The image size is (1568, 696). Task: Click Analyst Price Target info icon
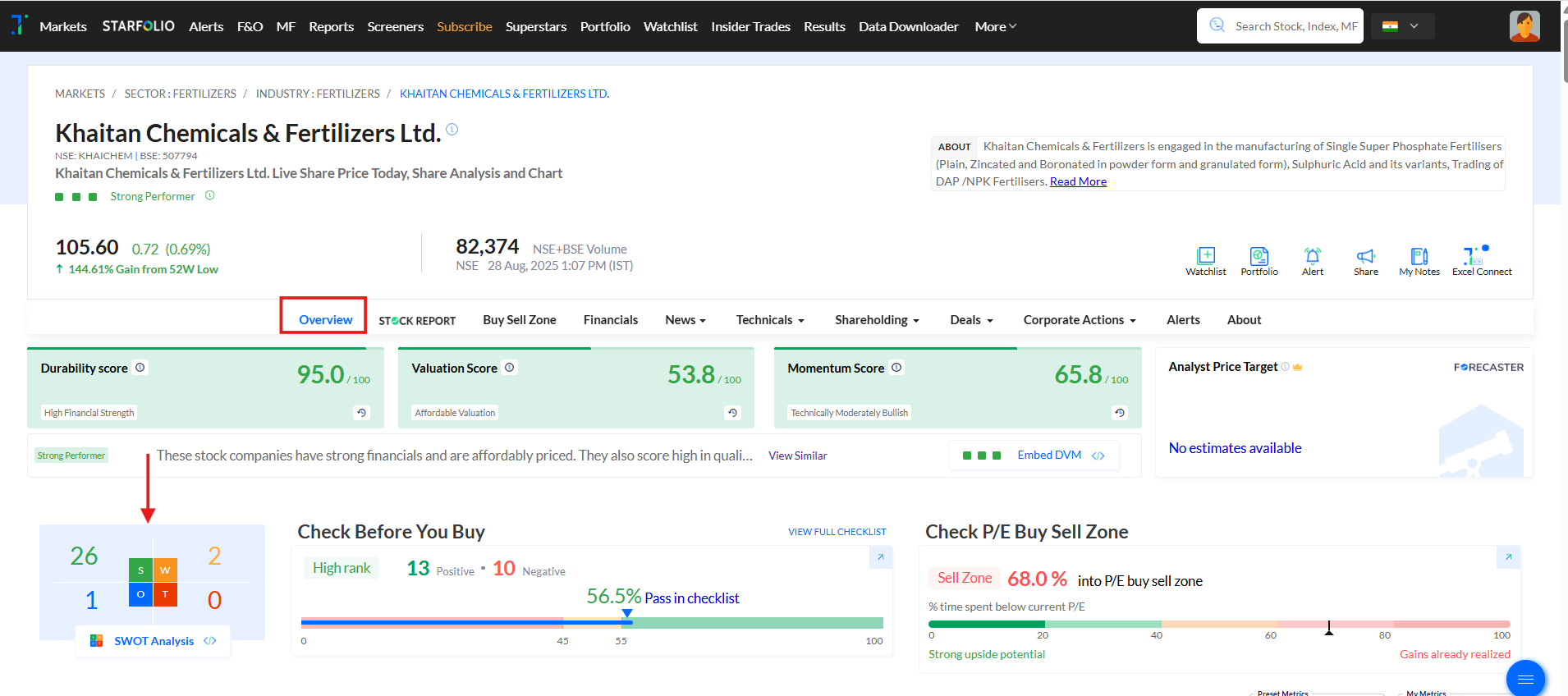(1286, 367)
